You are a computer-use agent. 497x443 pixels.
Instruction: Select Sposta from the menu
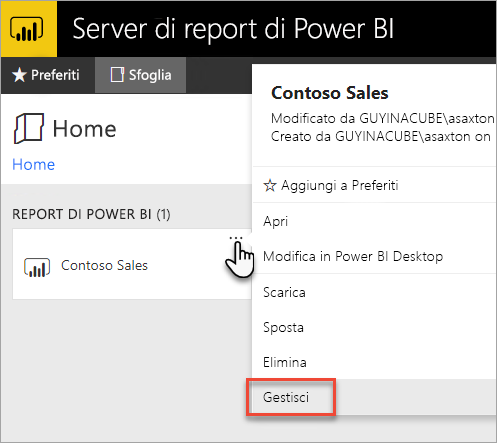[374, 327]
